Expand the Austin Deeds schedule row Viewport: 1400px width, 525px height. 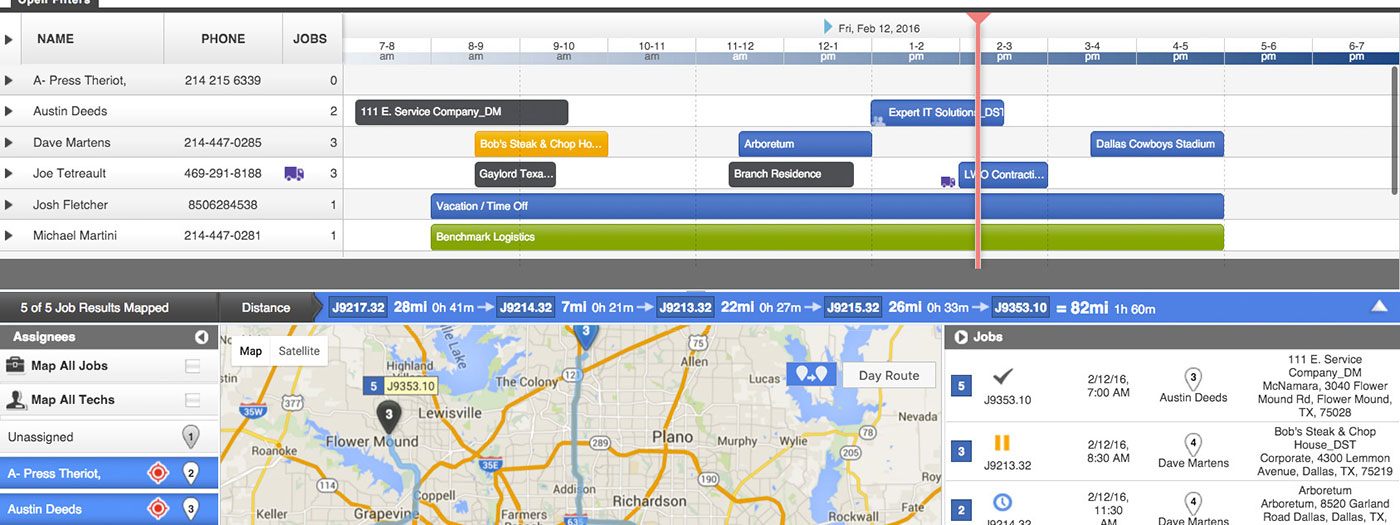pos(9,112)
